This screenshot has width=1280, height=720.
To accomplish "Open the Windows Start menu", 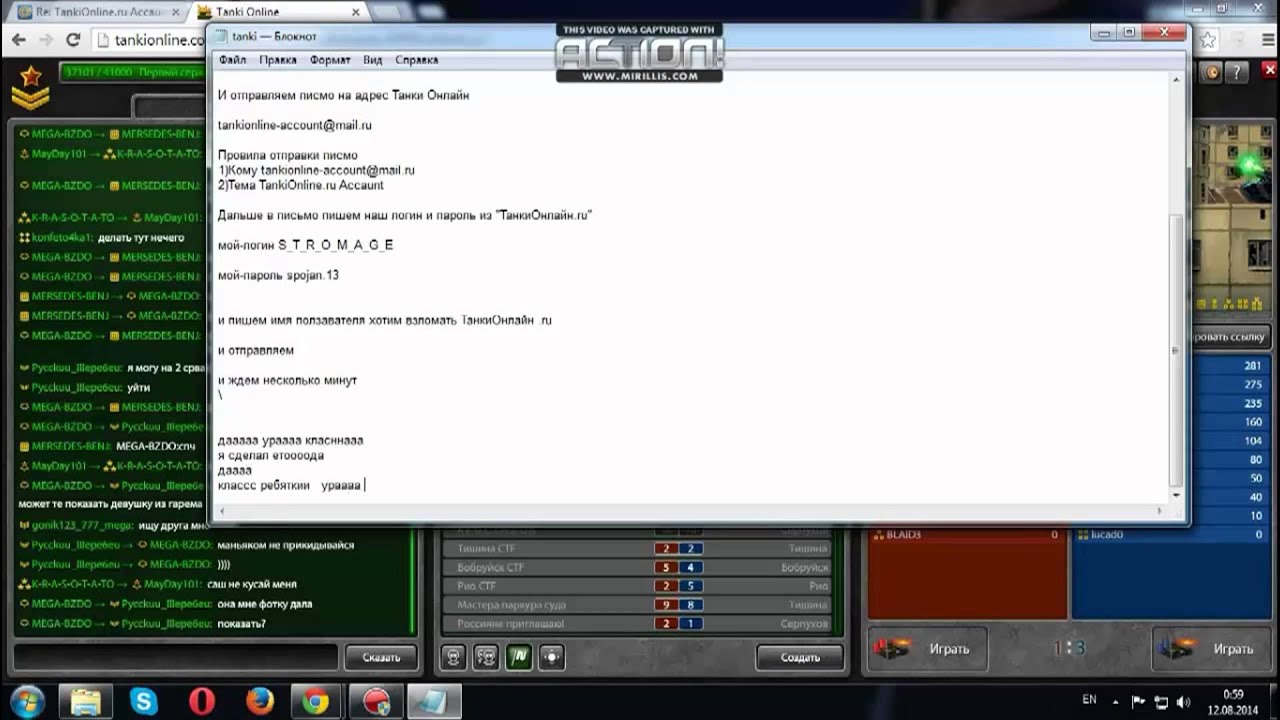I will point(26,701).
